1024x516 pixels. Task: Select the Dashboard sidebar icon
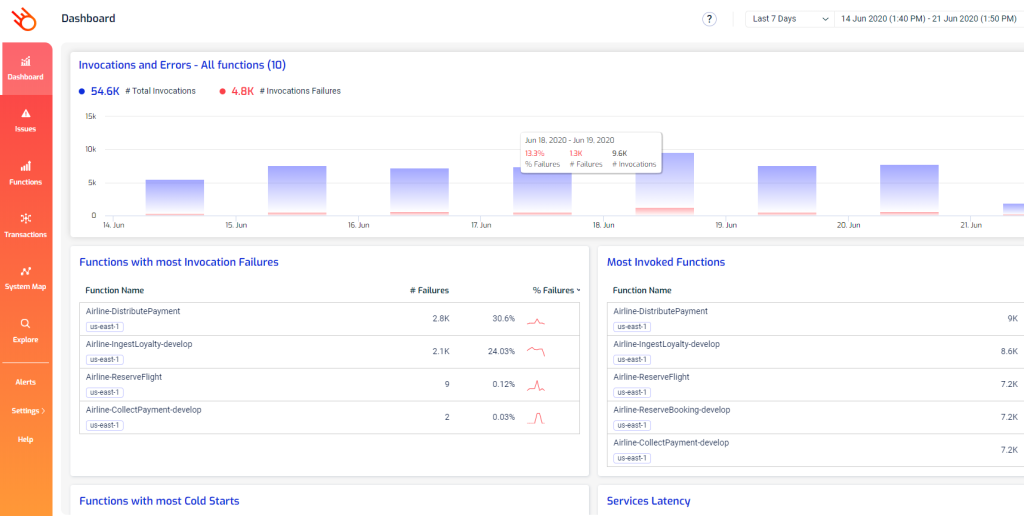[x=26, y=62]
